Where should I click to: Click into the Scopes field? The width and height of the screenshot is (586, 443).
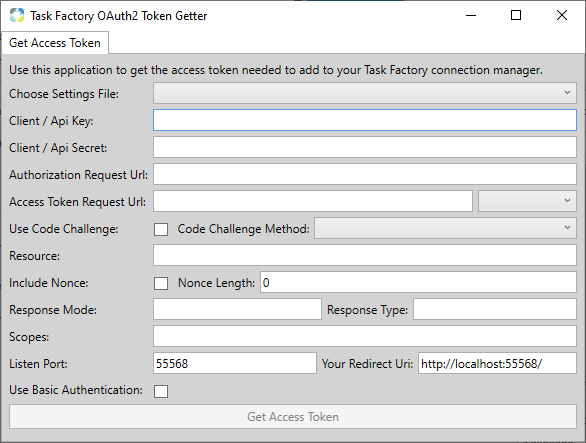(x=365, y=336)
